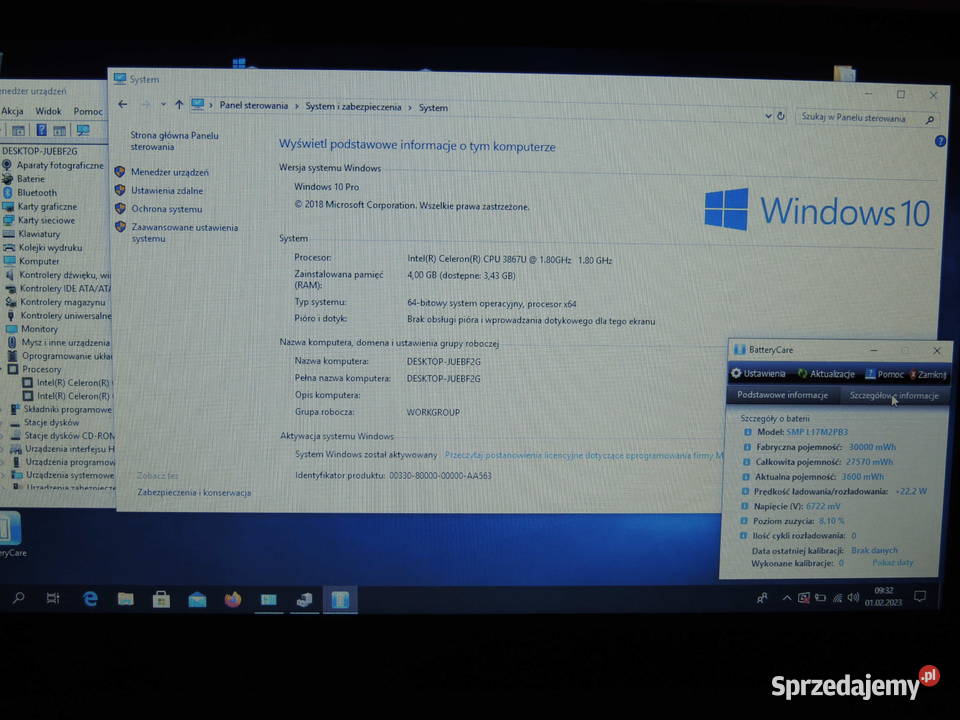Switch to BatteryCare taskbar button

pyautogui.click(x=340, y=599)
